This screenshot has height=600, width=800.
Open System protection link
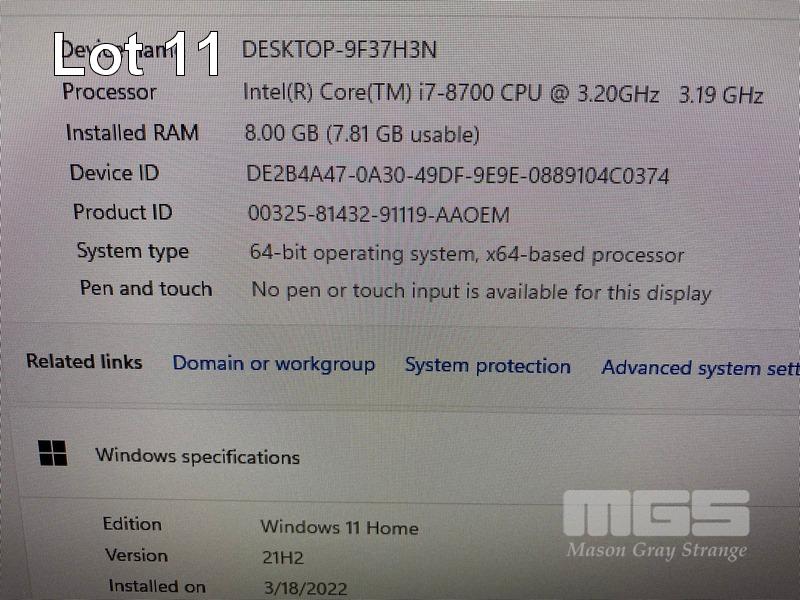tap(488, 366)
